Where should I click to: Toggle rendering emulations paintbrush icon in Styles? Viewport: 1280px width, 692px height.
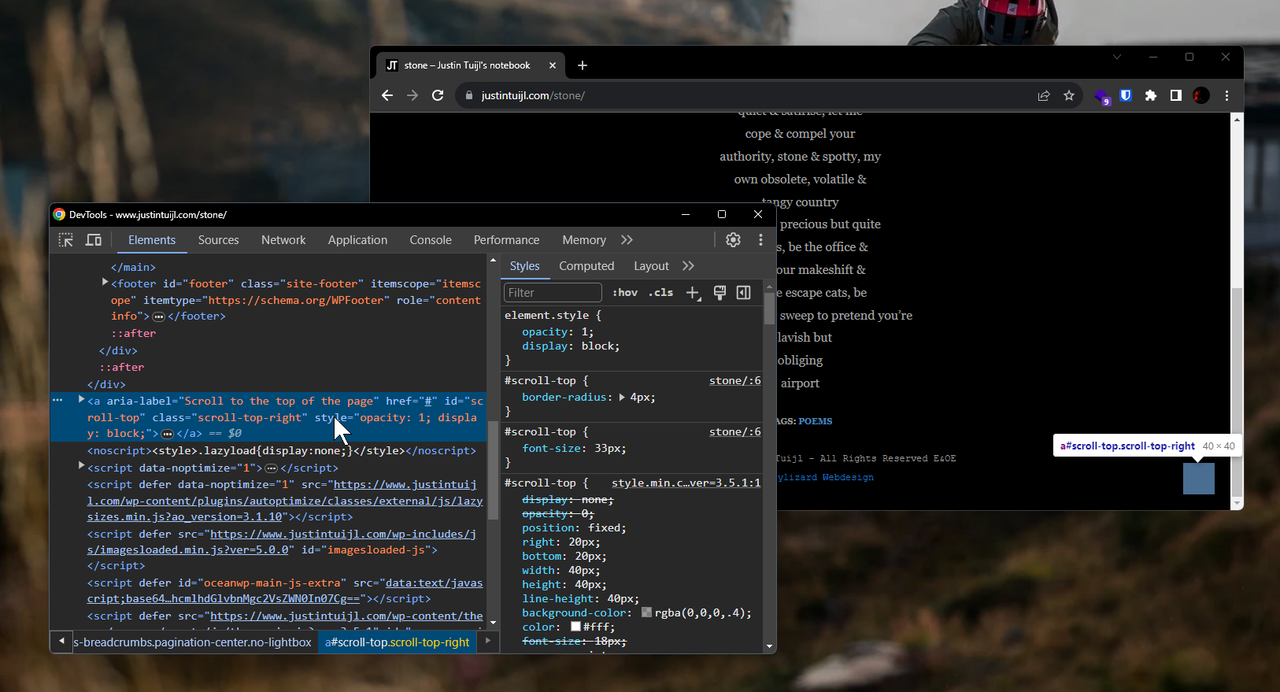tap(719, 293)
